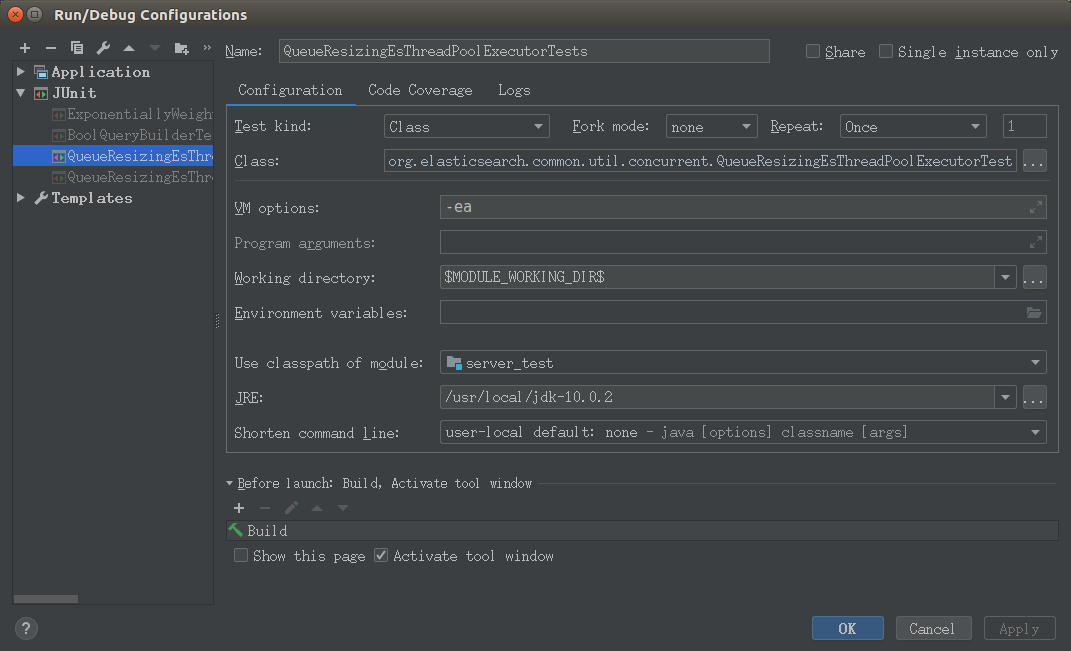Expand the Templates node

(x=21, y=197)
